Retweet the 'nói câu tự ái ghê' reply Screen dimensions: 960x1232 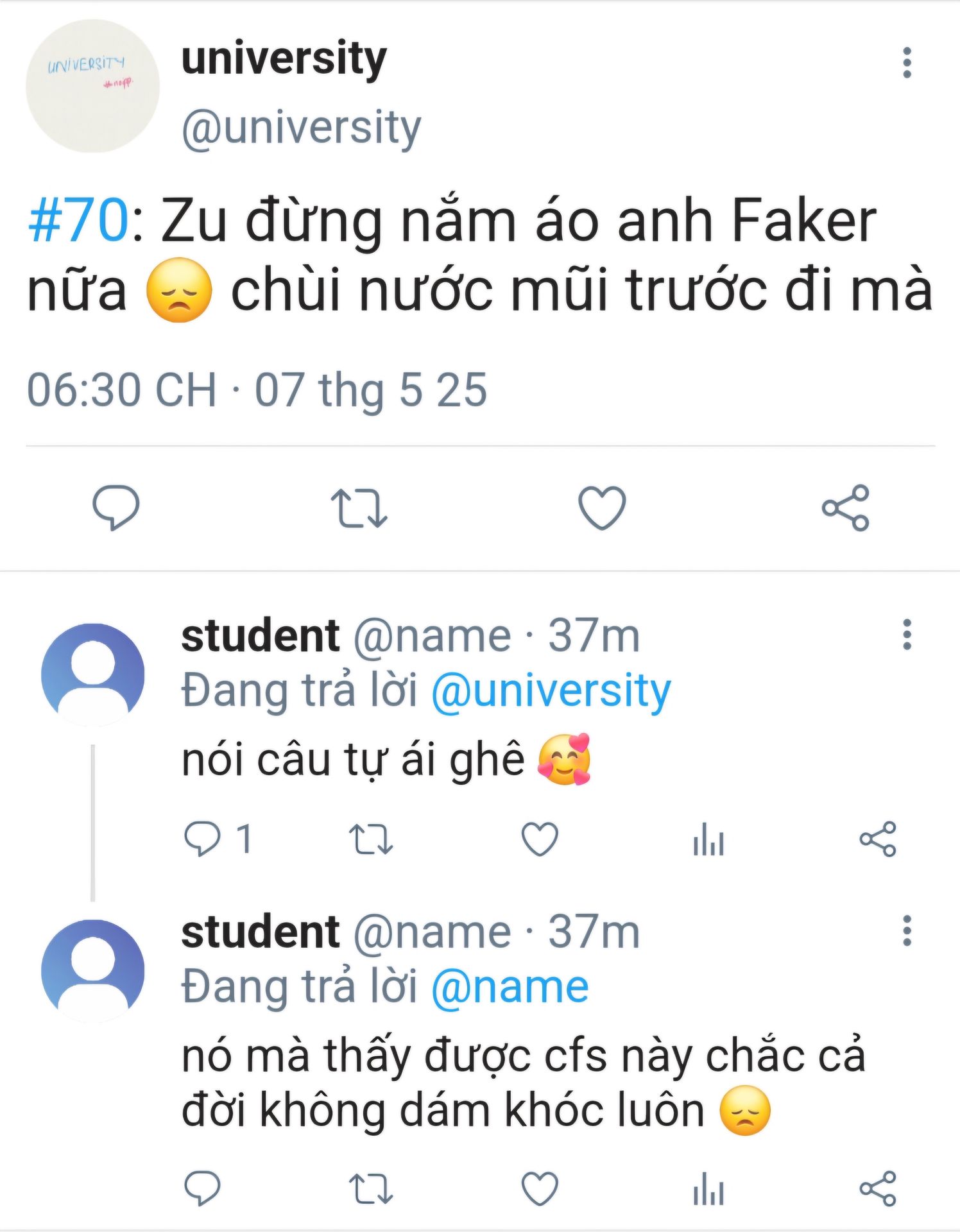click(x=371, y=839)
